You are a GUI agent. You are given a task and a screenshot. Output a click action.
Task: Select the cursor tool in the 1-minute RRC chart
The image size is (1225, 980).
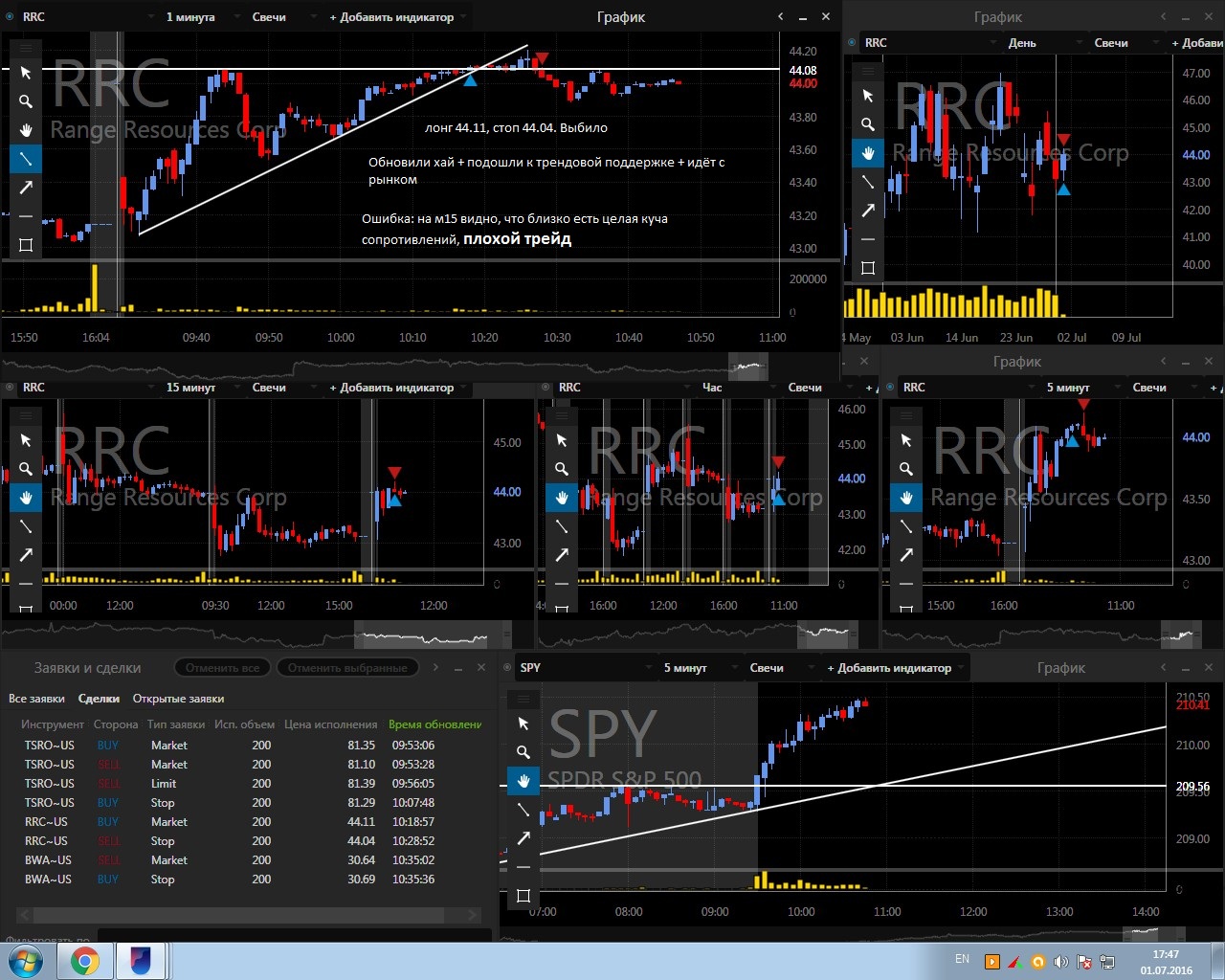[x=26, y=73]
